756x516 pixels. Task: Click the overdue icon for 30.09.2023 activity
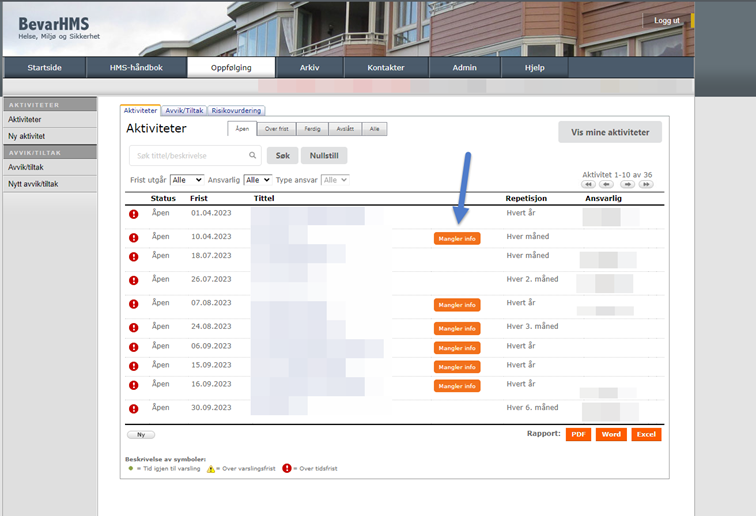[x=133, y=408]
